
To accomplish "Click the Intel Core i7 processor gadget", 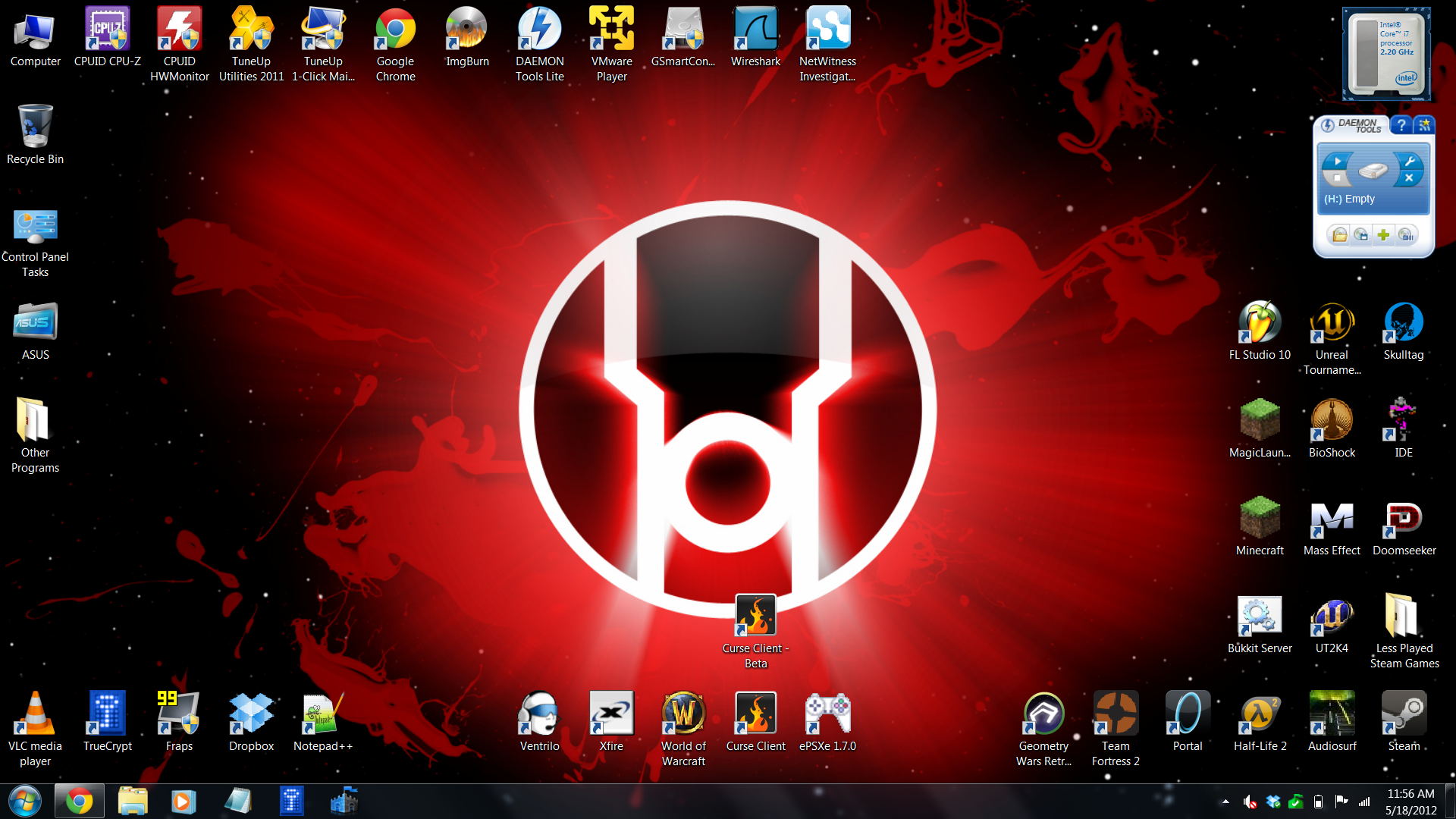I will (x=1386, y=55).
